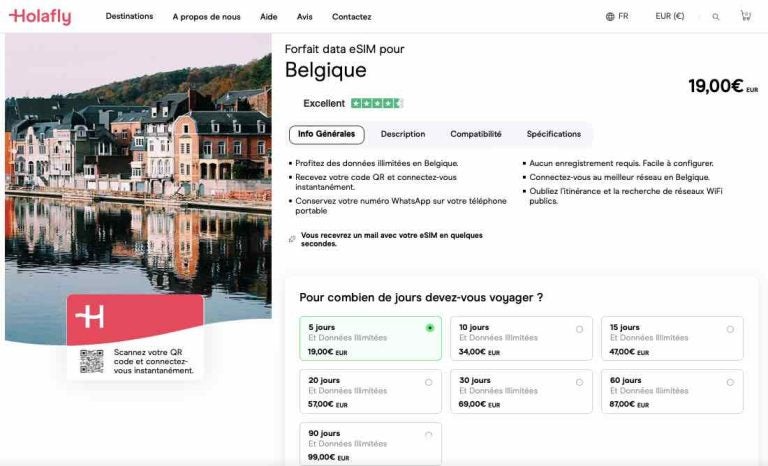Go to the Aide page
768x466 pixels.
pos(269,17)
